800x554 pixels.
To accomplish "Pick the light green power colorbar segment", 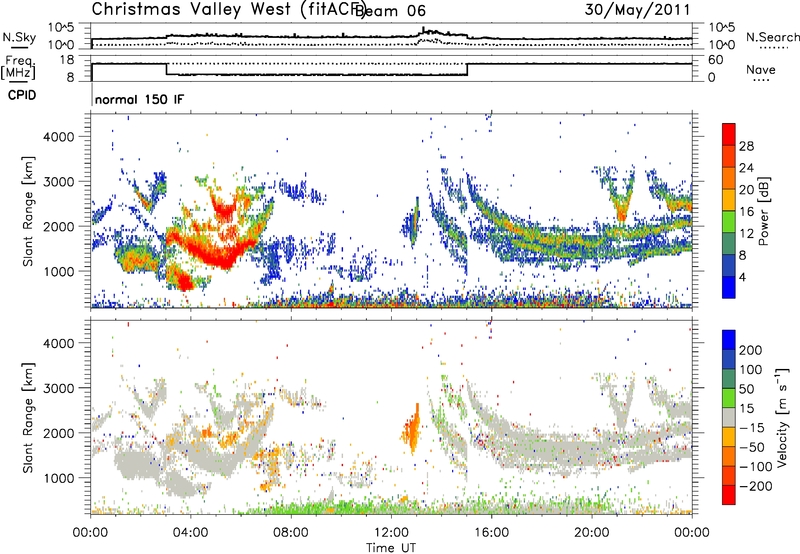I will (729, 222).
